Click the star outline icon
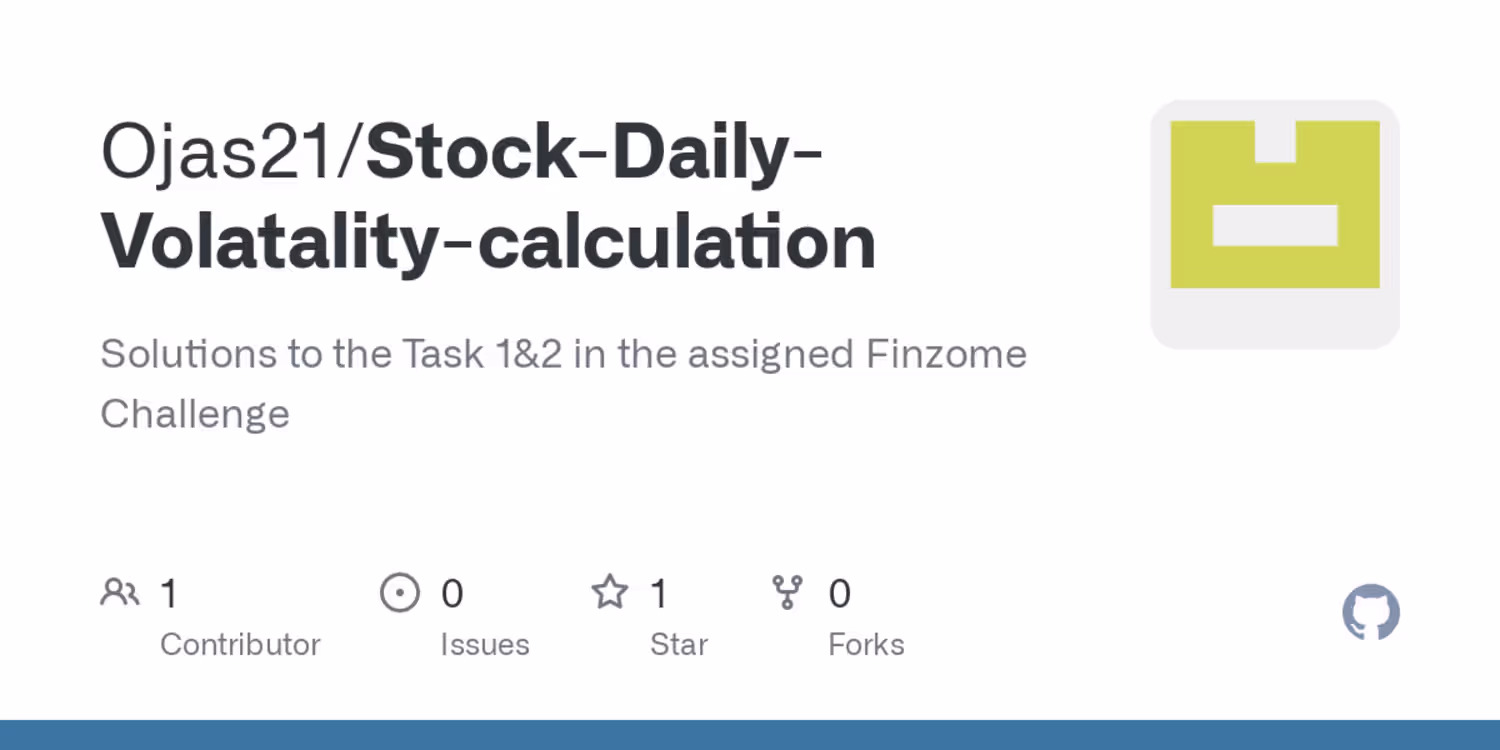Screen dimensions: 1500x750 coord(609,593)
